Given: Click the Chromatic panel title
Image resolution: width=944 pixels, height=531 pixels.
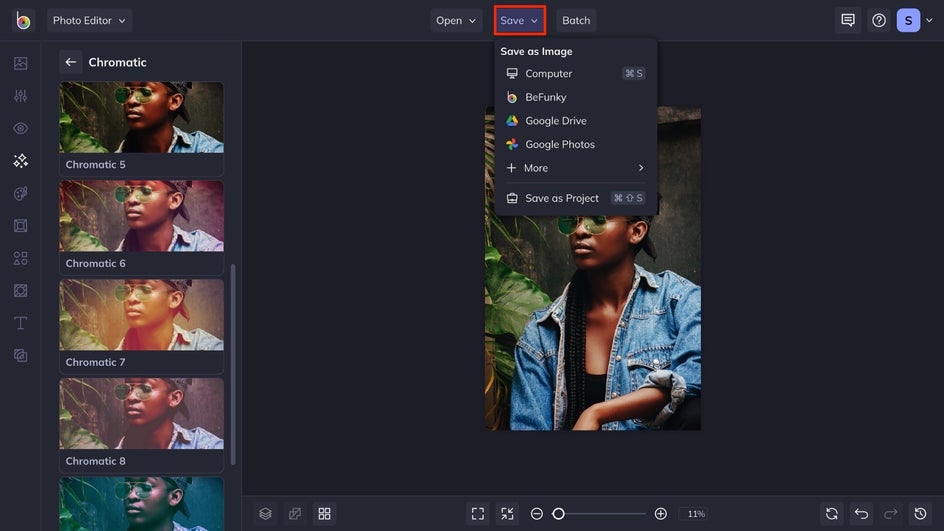Looking at the screenshot, I should pyautogui.click(x=117, y=62).
